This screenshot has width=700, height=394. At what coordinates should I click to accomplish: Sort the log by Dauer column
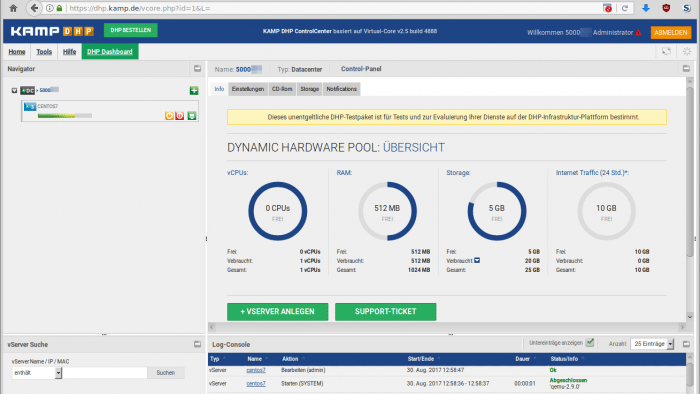click(x=522, y=359)
